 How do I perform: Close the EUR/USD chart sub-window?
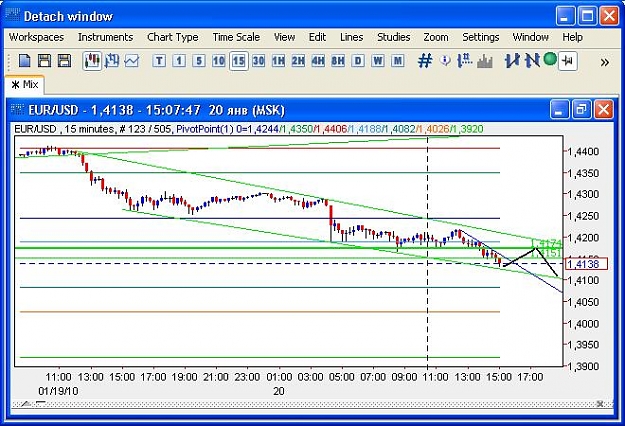click(604, 110)
